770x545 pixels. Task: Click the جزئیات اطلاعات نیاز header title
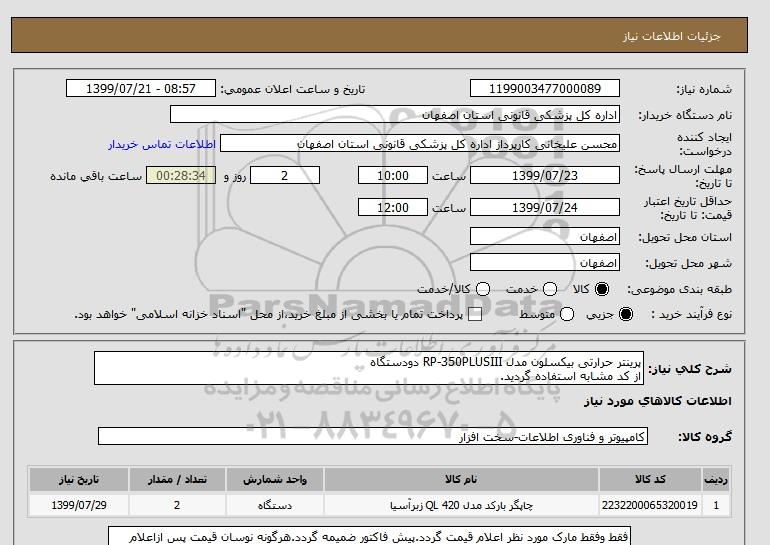click(672, 36)
